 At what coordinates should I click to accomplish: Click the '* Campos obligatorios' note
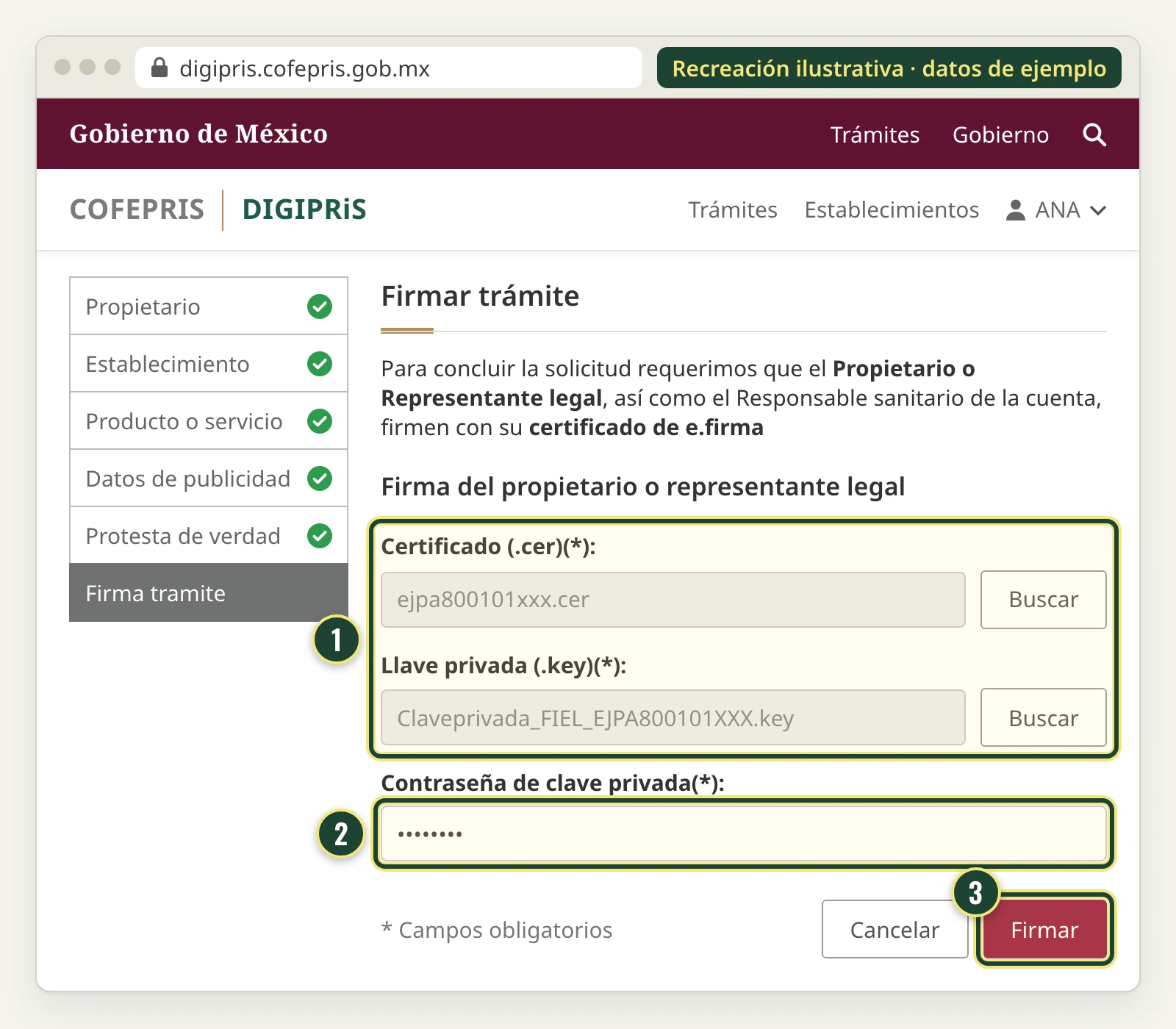pyautogui.click(x=497, y=931)
